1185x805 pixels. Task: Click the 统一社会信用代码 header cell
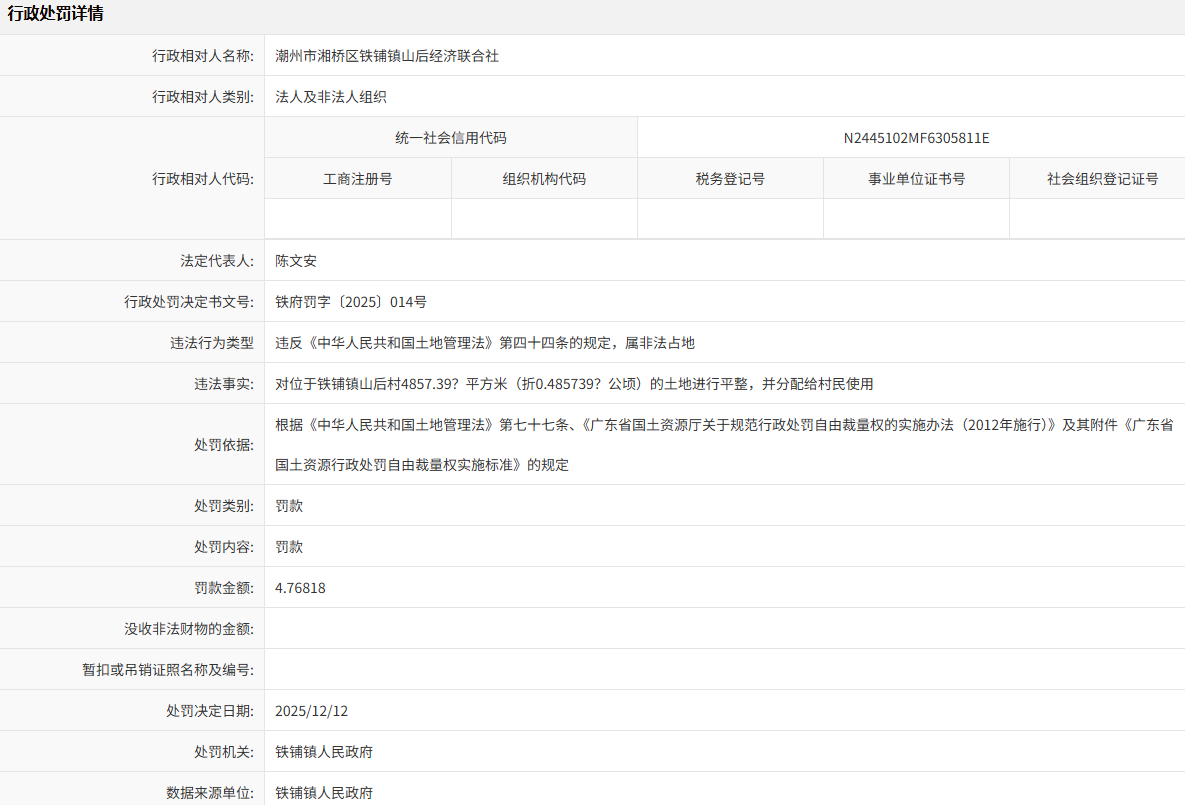coord(451,138)
